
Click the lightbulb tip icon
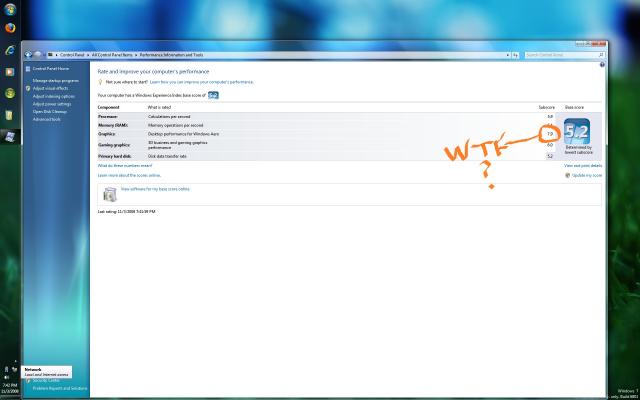click(x=100, y=82)
